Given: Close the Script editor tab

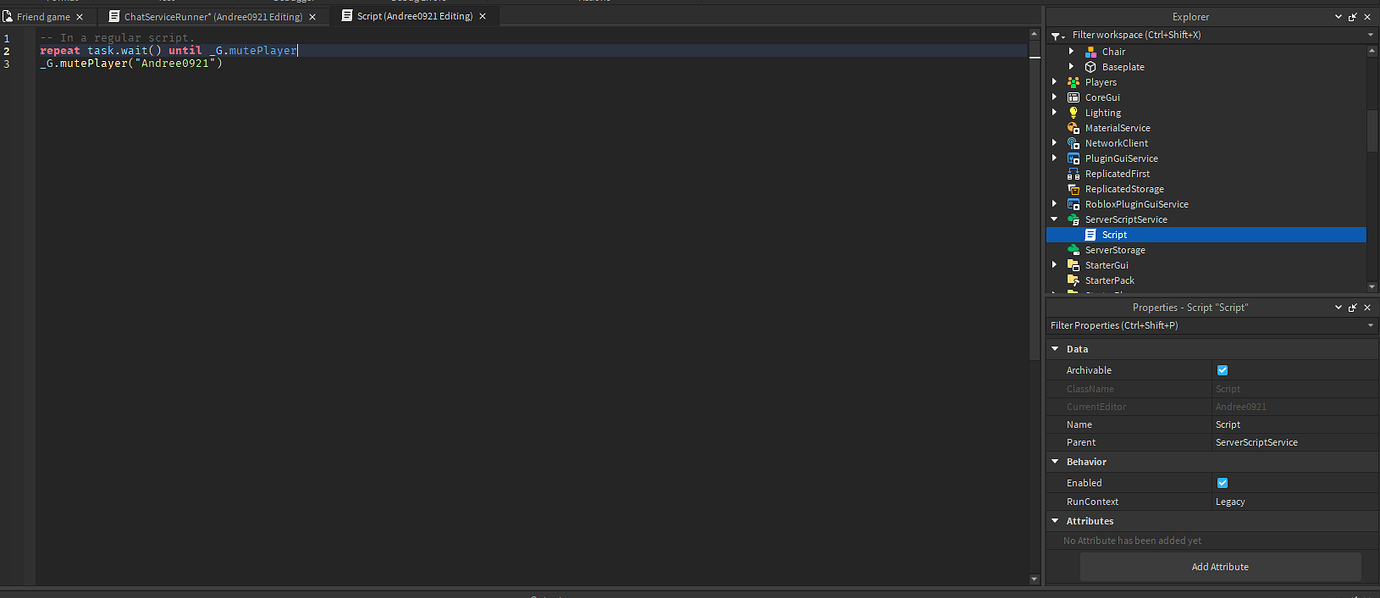Looking at the screenshot, I should (x=483, y=16).
